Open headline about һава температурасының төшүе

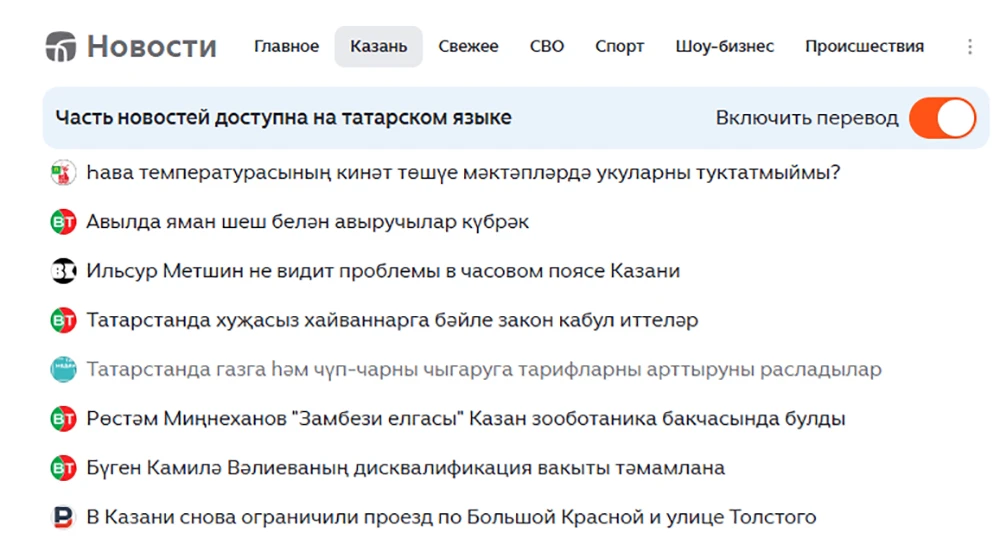coord(463,173)
